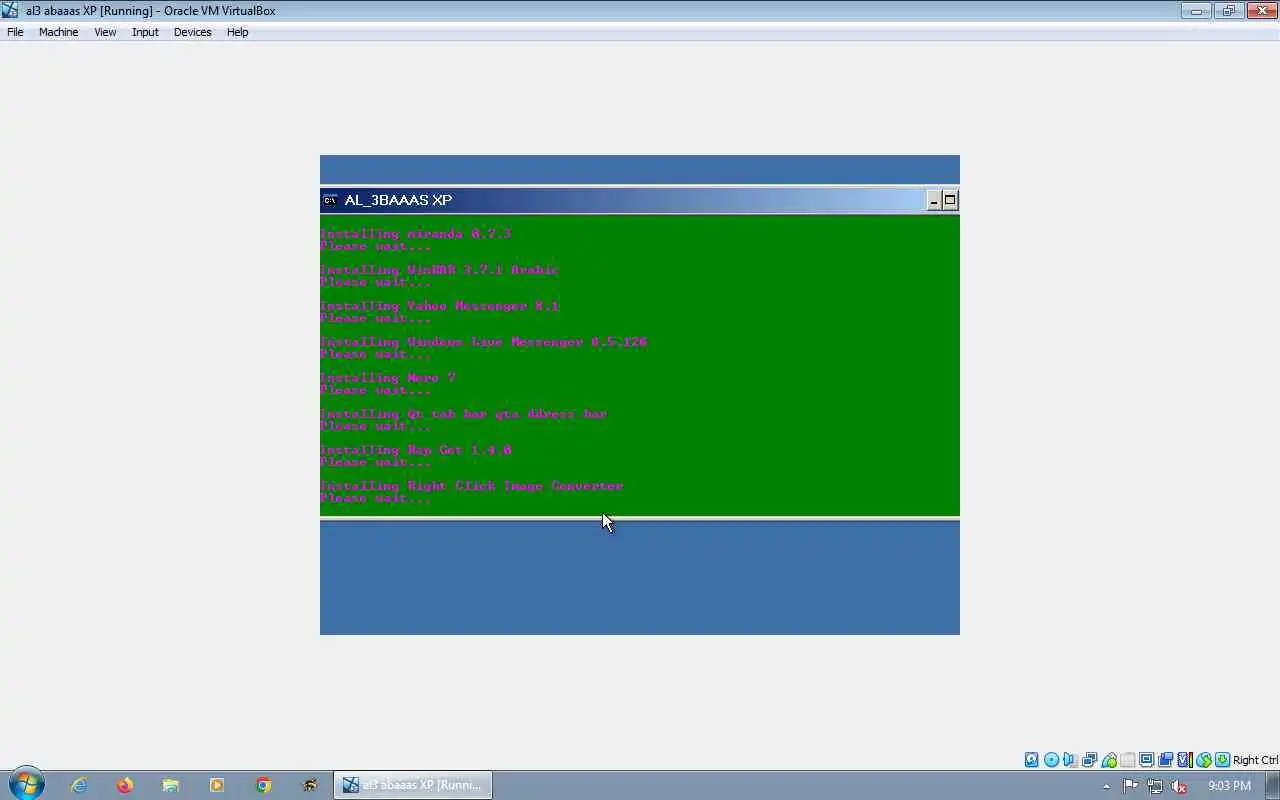This screenshot has height=800, width=1280.
Task: Launch Google Chrome from the taskbar
Action: (x=262, y=785)
